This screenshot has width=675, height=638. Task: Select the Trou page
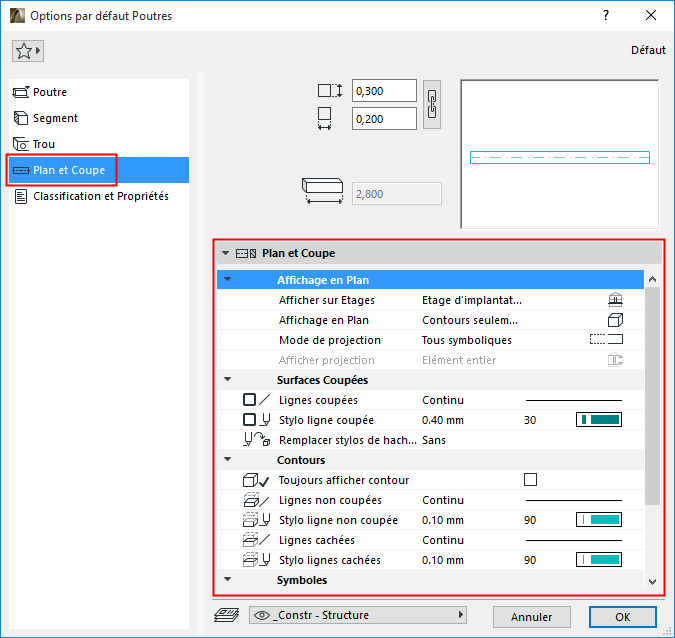click(99, 144)
